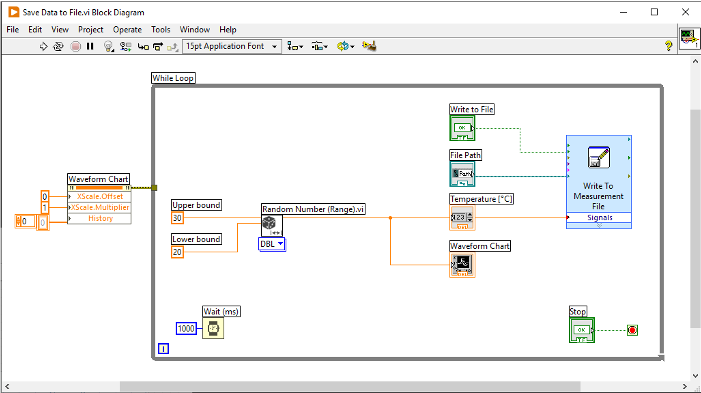
Task: Click the Run Continuously toolbar icon
Action: [x=58, y=46]
